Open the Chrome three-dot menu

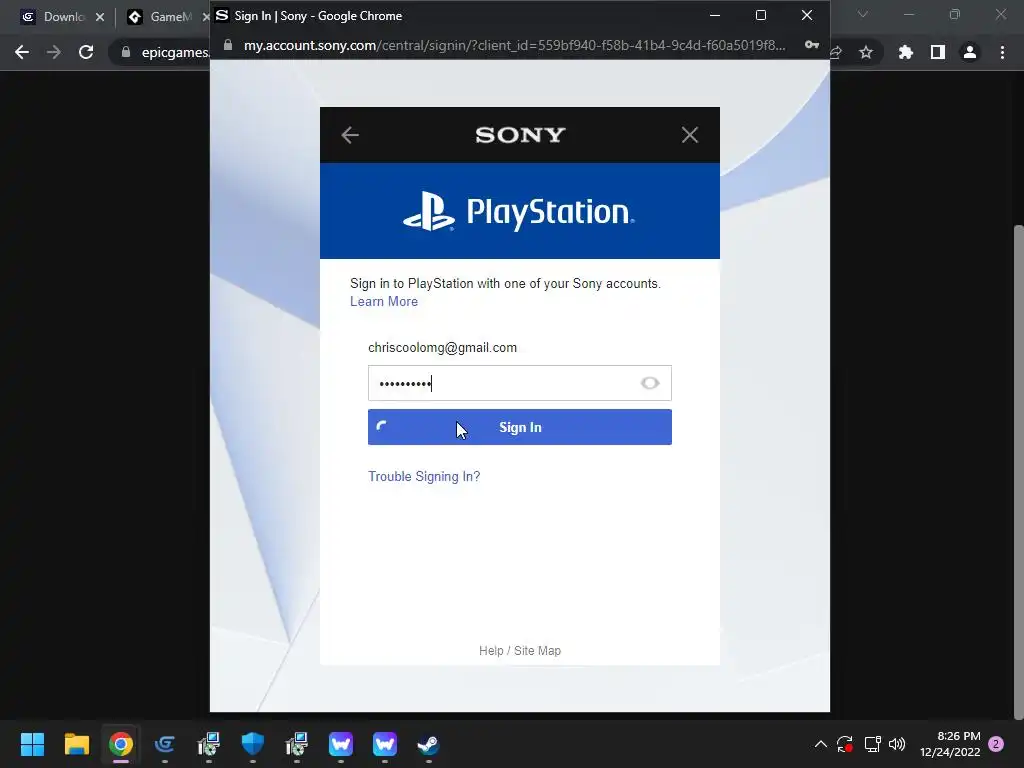pyautogui.click(x=1002, y=52)
